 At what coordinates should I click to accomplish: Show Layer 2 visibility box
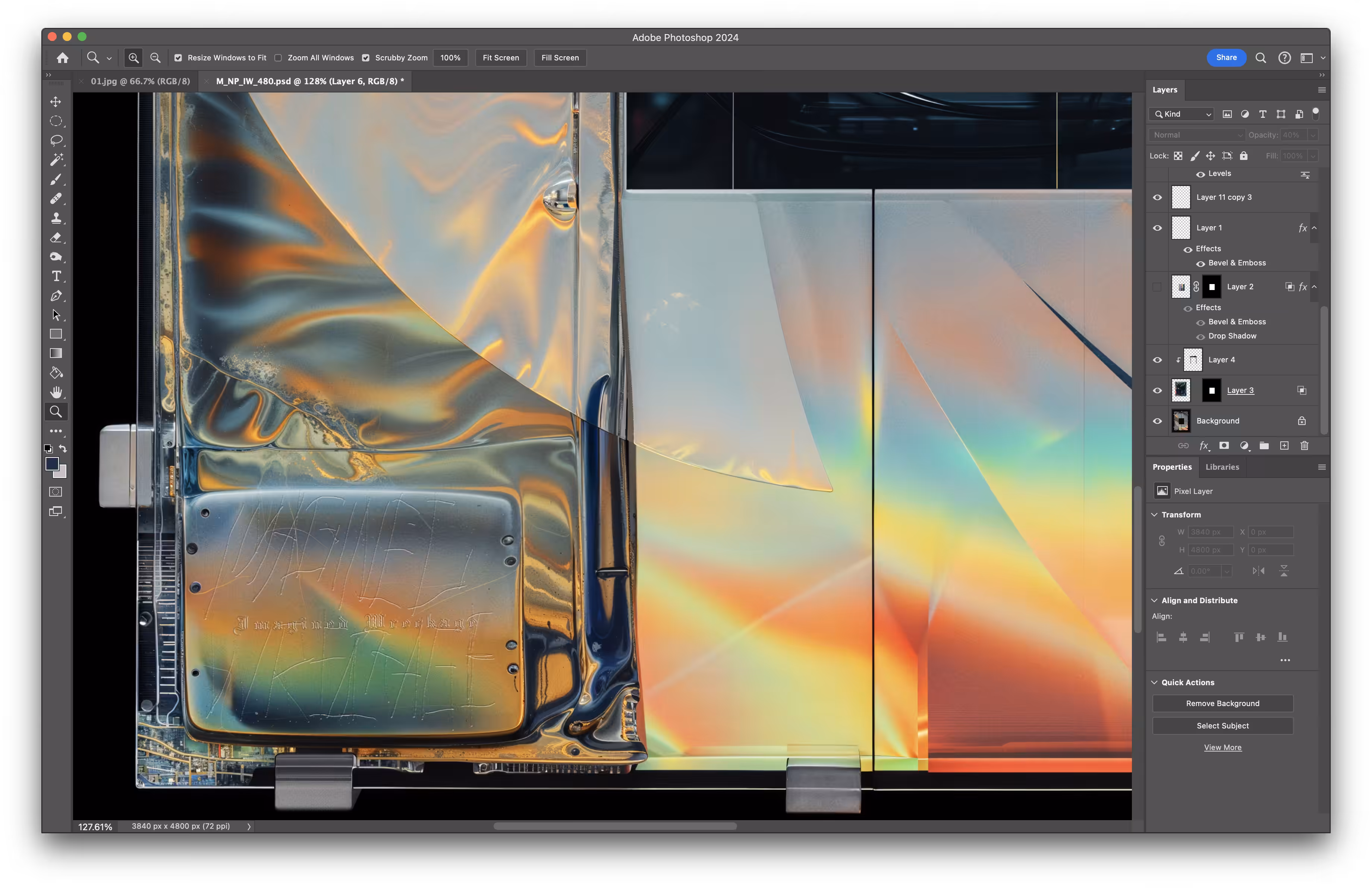click(1157, 286)
